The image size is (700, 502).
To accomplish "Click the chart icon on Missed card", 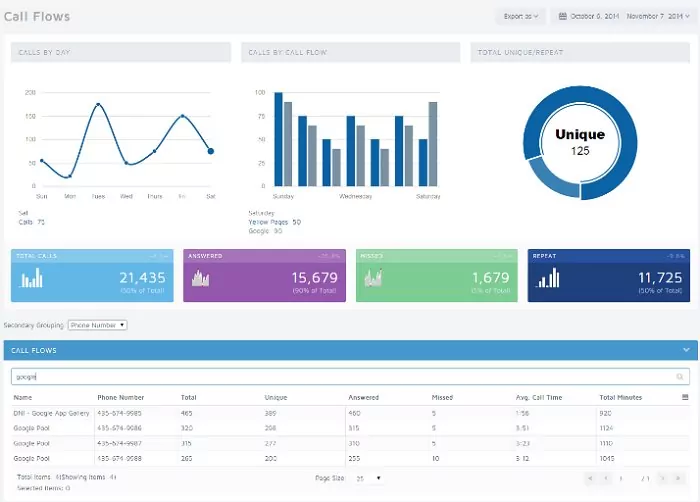I will pyautogui.click(x=375, y=277).
